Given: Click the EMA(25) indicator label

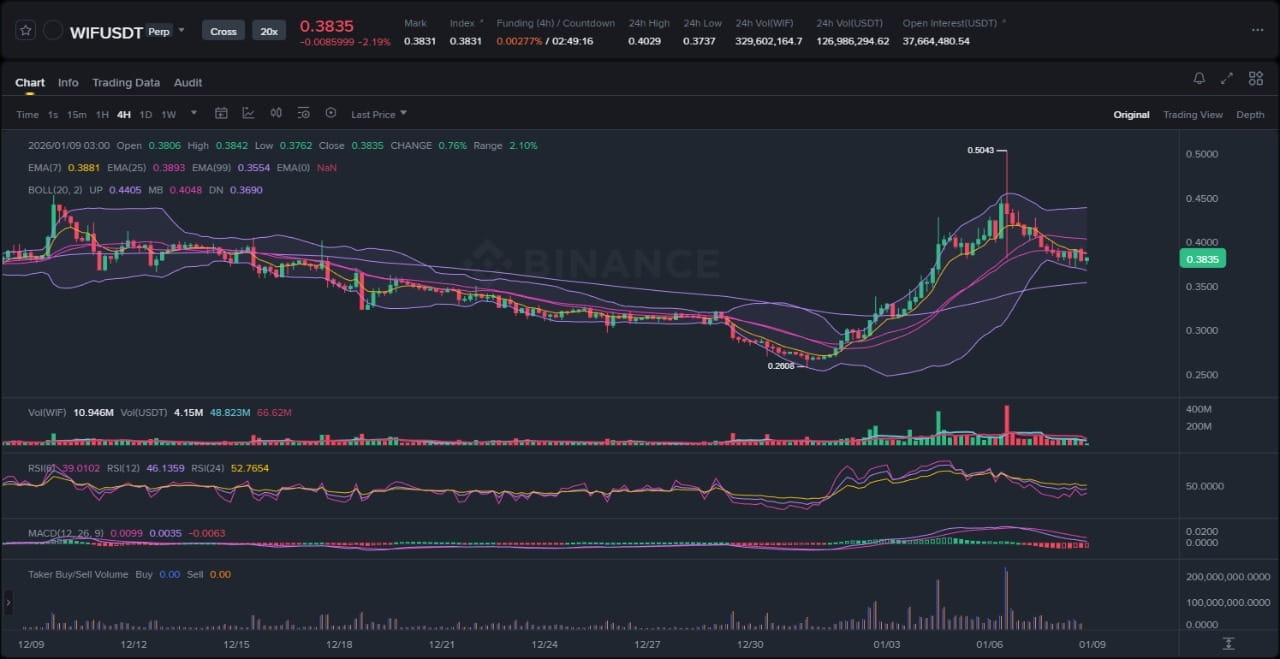Looking at the screenshot, I should 124,168.
